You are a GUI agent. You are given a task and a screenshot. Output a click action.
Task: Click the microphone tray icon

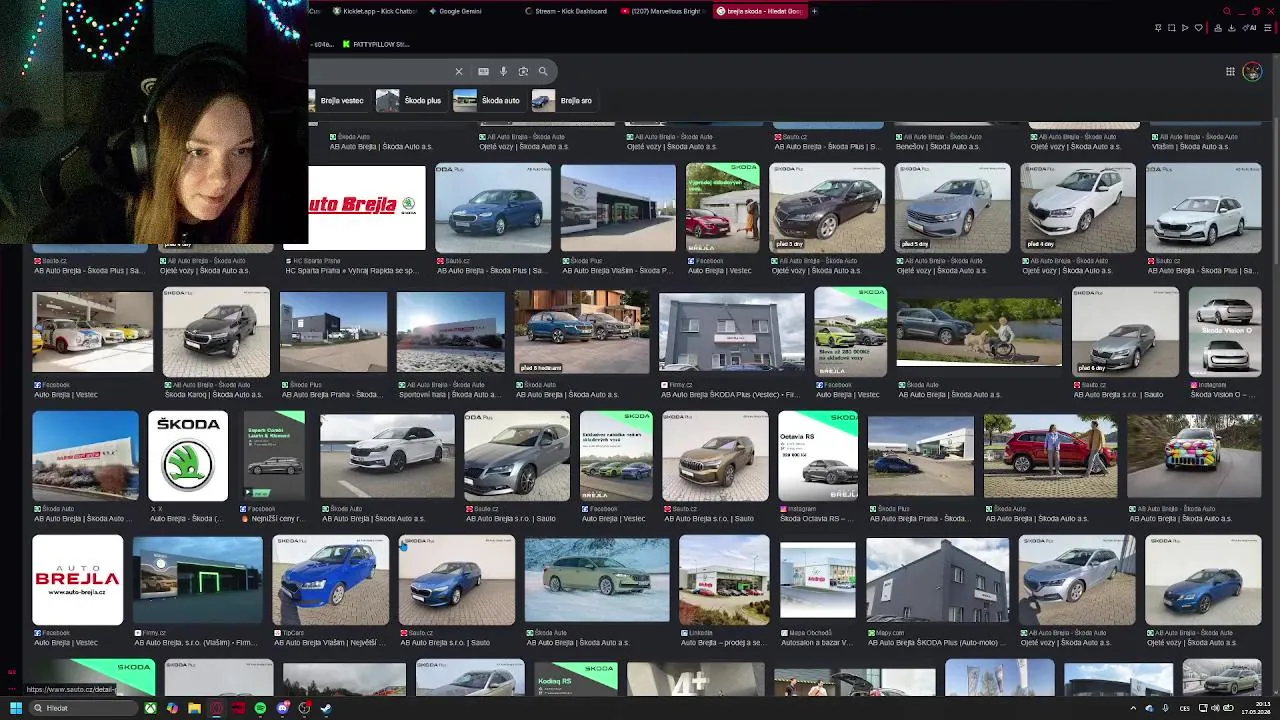pos(1165,708)
